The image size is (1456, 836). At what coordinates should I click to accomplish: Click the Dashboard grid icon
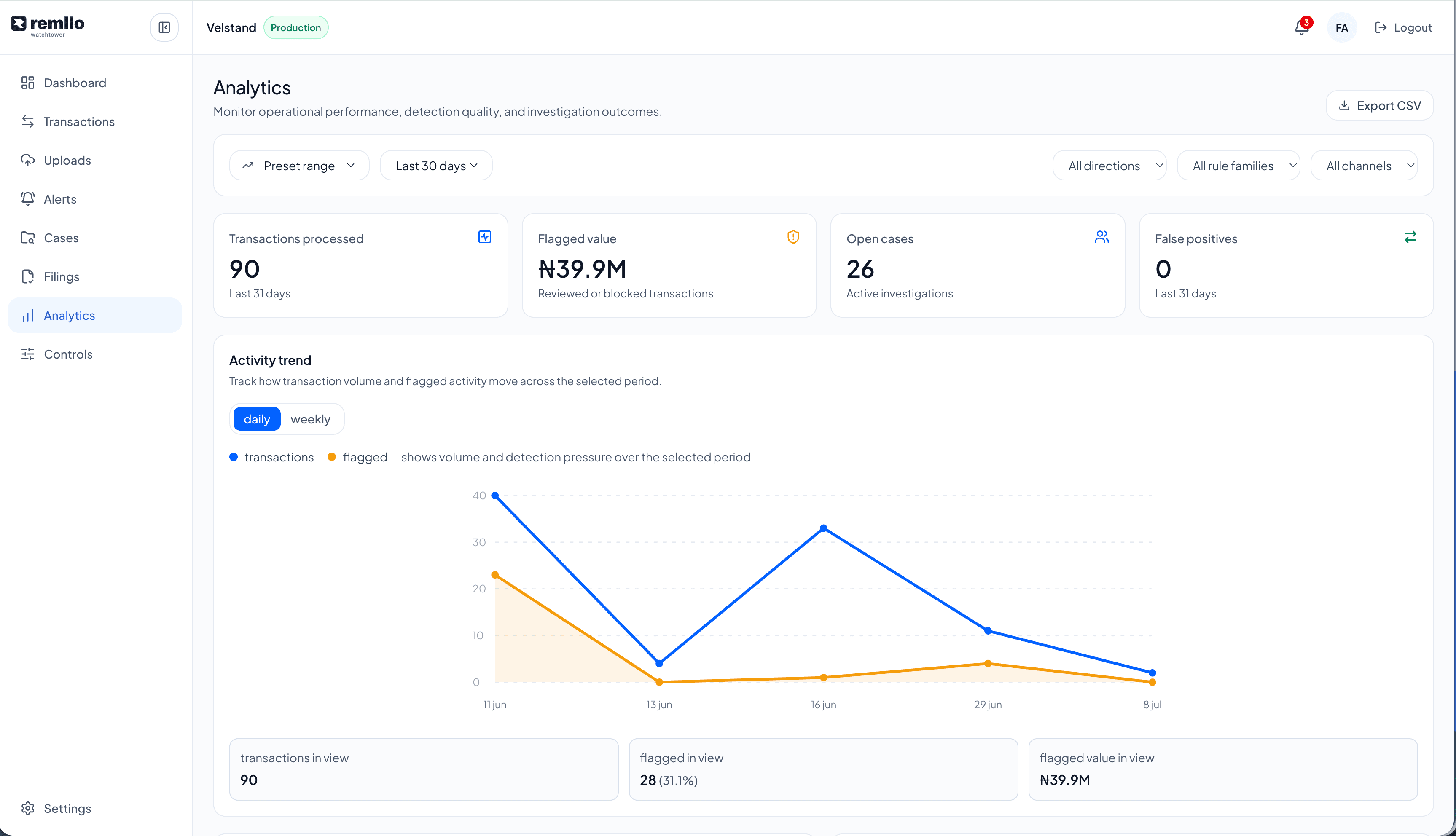[x=27, y=83]
